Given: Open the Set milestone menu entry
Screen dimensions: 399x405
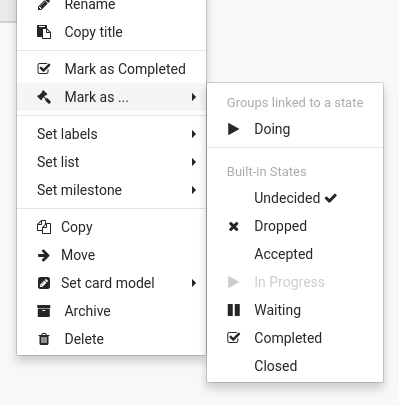Looking at the screenshot, I should point(111,190).
